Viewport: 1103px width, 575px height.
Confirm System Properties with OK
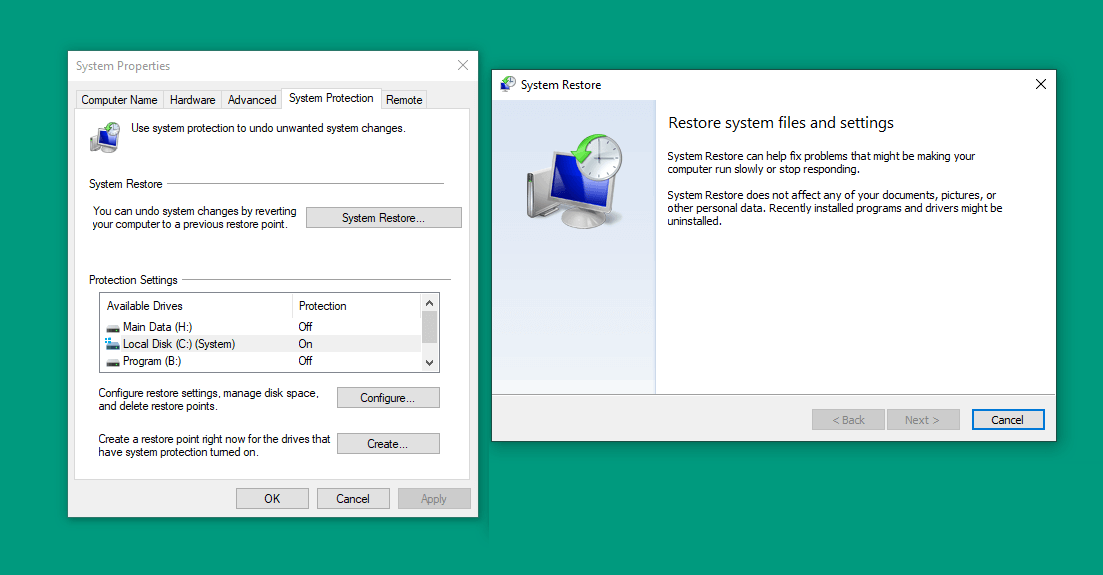[x=272, y=499]
